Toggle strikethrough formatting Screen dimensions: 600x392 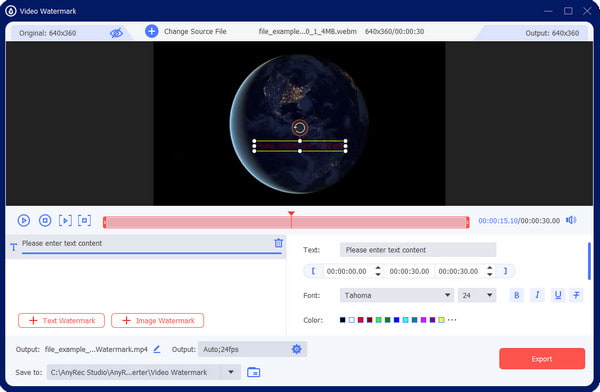coord(576,295)
